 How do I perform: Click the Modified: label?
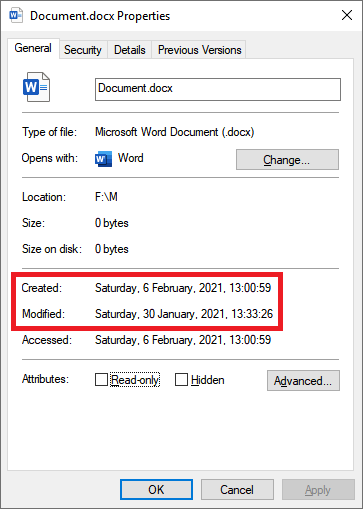tap(43, 314)
